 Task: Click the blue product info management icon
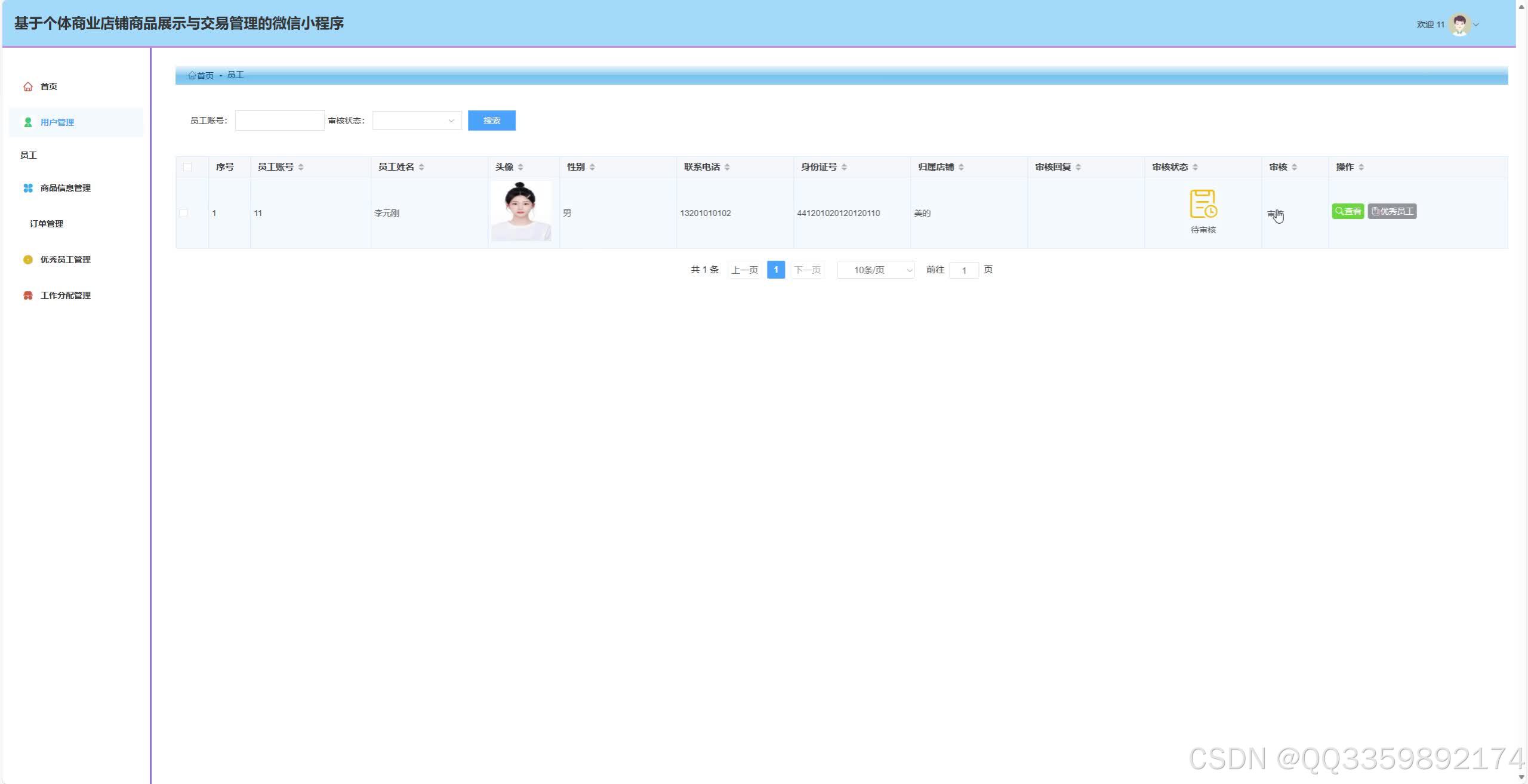click(27, 188)
